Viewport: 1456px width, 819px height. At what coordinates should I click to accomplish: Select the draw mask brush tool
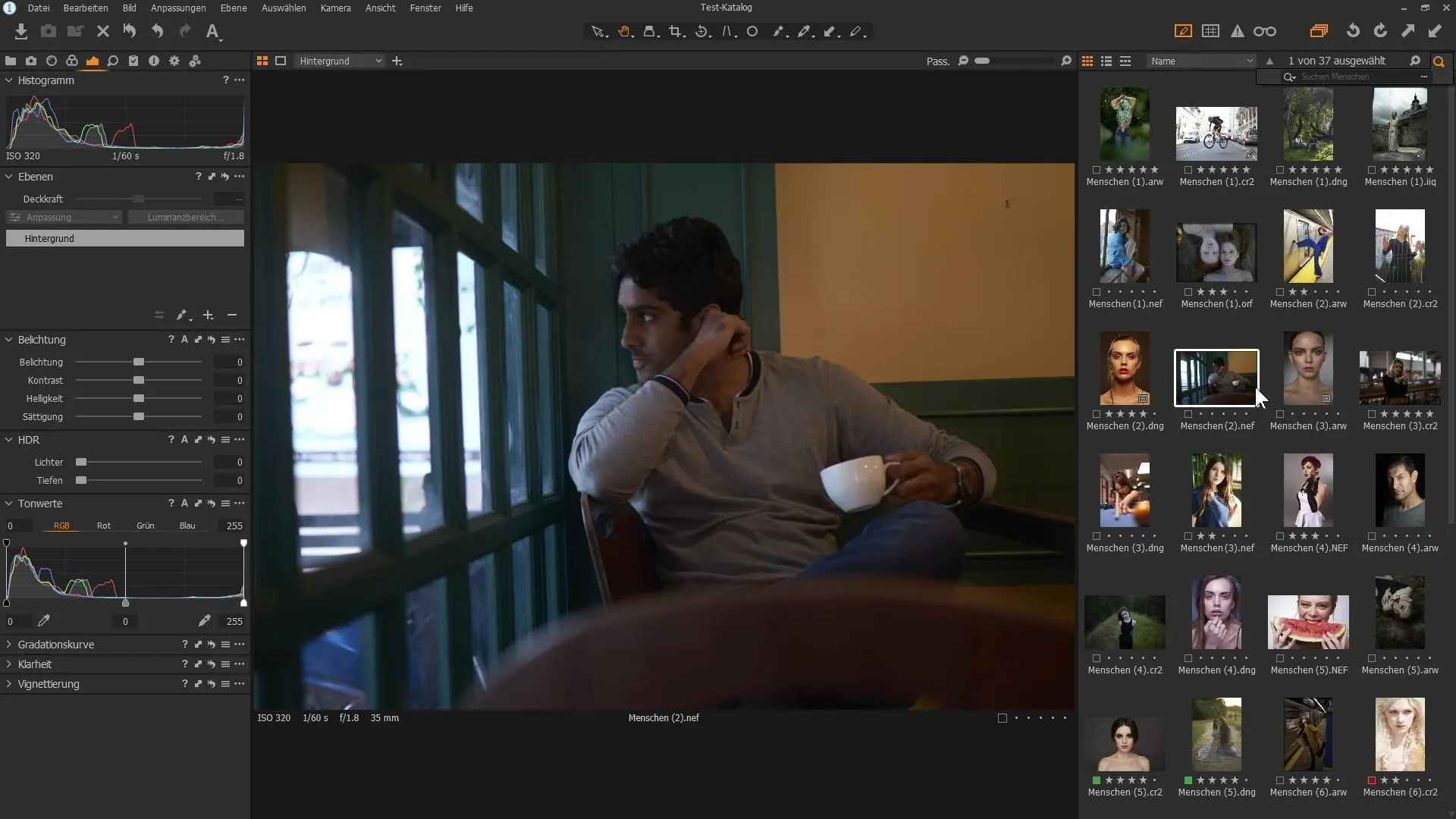pyautogui.click(x=779, y=32)
